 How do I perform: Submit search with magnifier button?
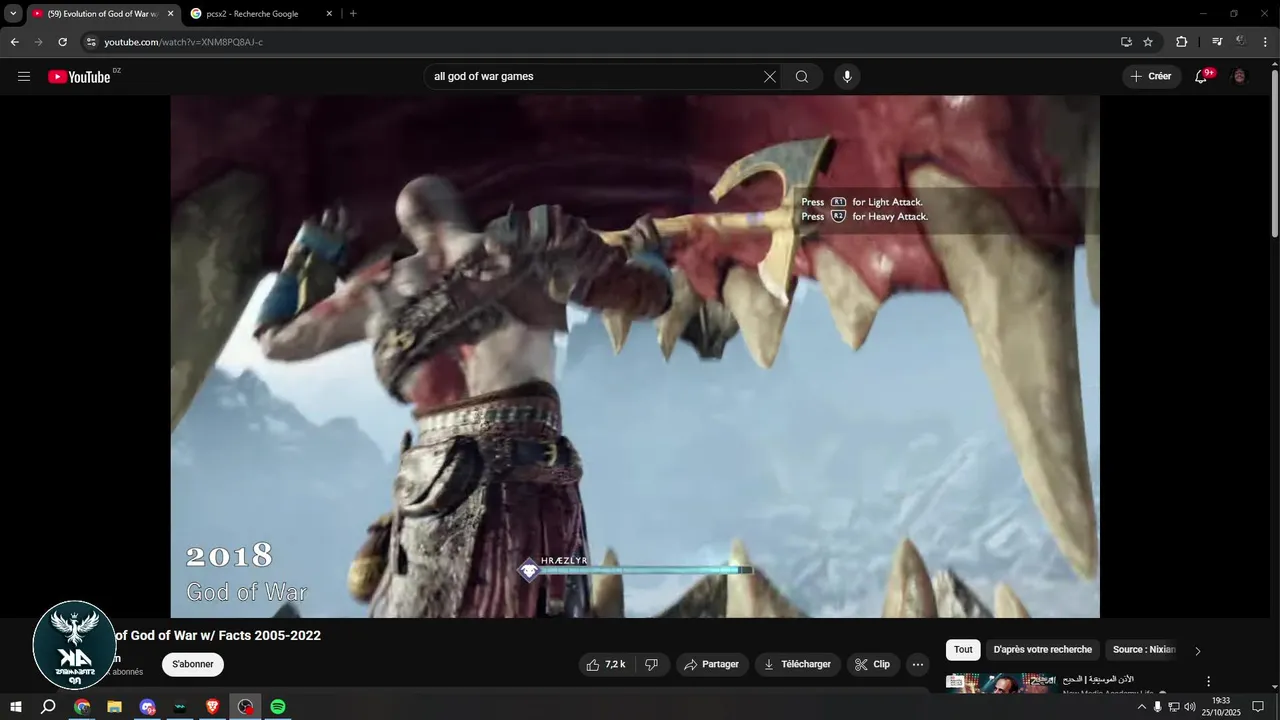[802, 77]
